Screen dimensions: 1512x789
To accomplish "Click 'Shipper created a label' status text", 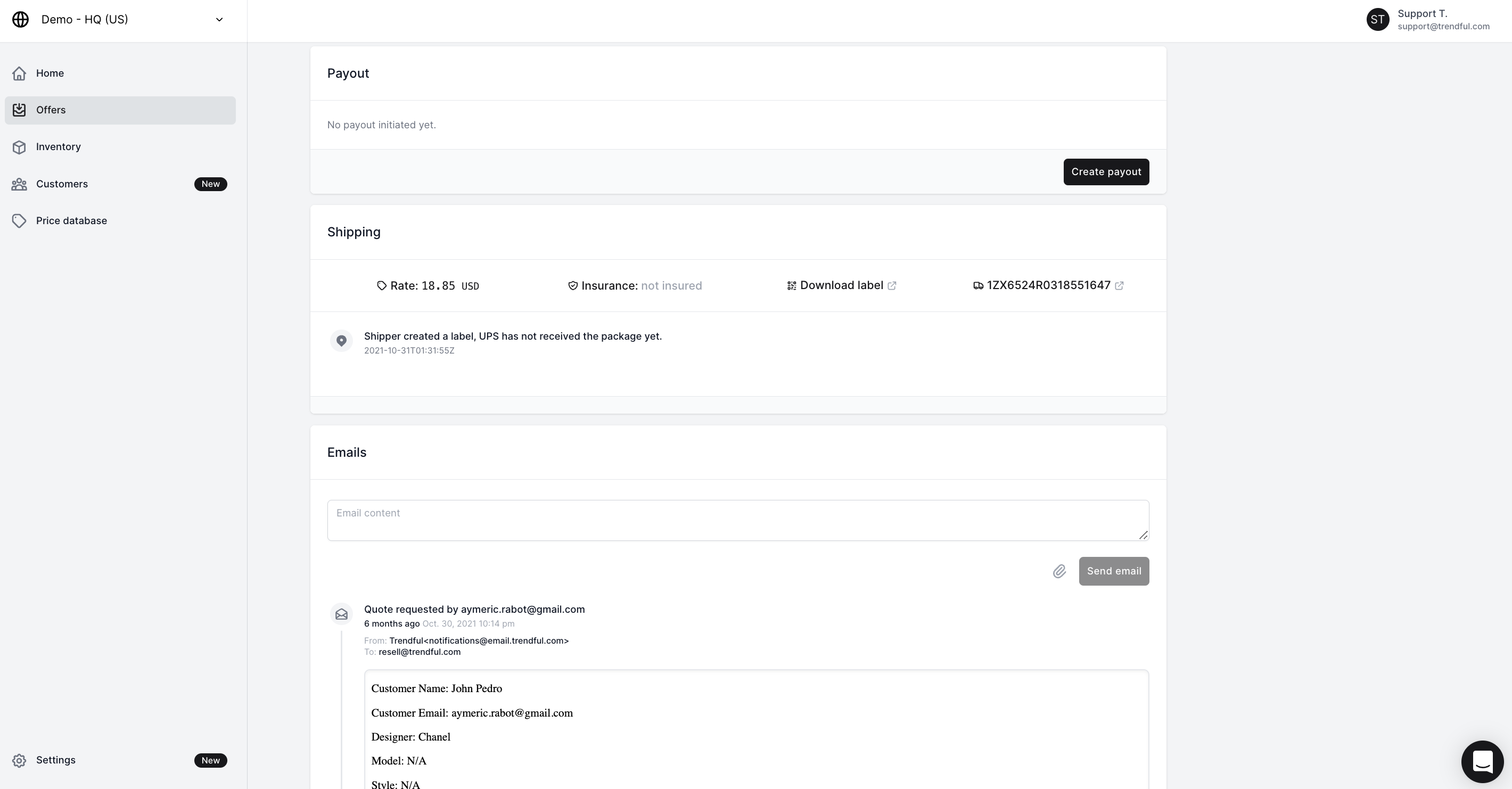I will [x=513, y=336].
